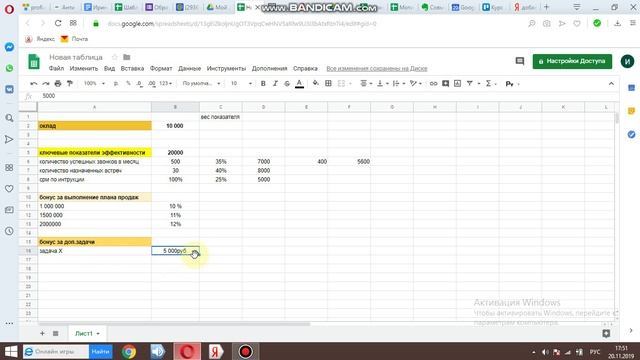Open font size dropdown
This screenshot has width=640, height=360.
241,84
